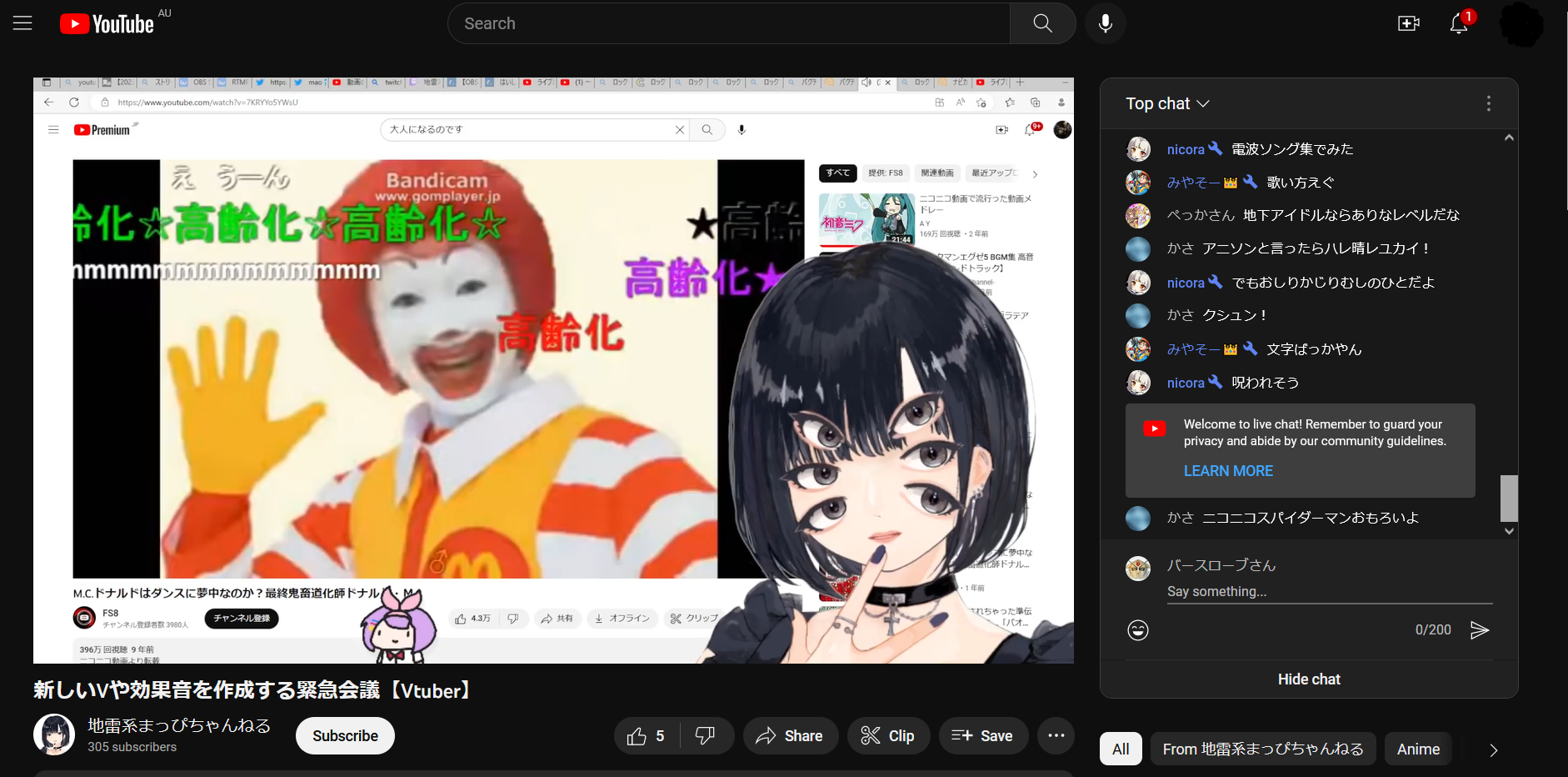The height and width of the screenshot is (777, 1568).
Task: Click みやそー avatar on 歌い方えぐ message
Action: tap(1138, 183)
